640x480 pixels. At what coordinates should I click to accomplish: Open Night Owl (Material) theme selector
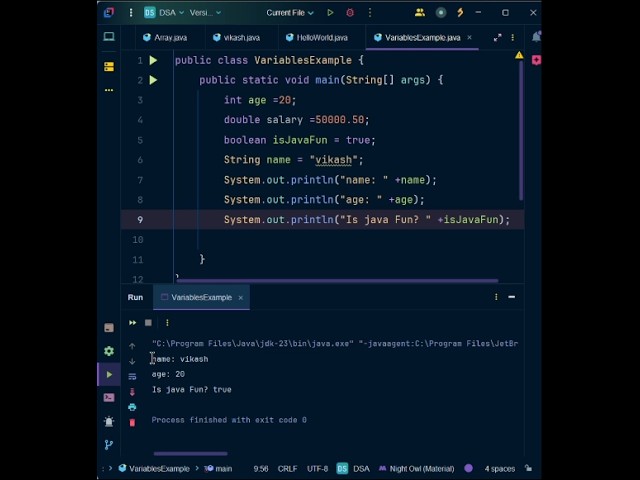(x=417, y=469)
